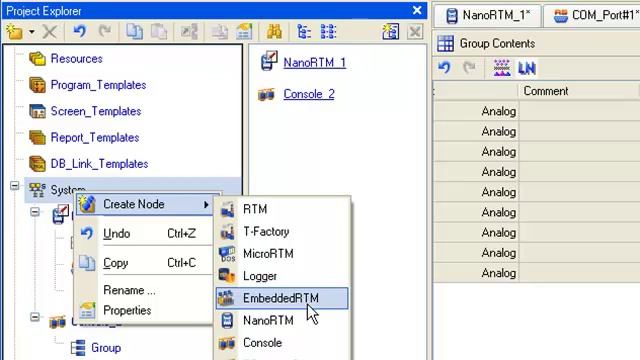Create a Console node

[282, 343]
